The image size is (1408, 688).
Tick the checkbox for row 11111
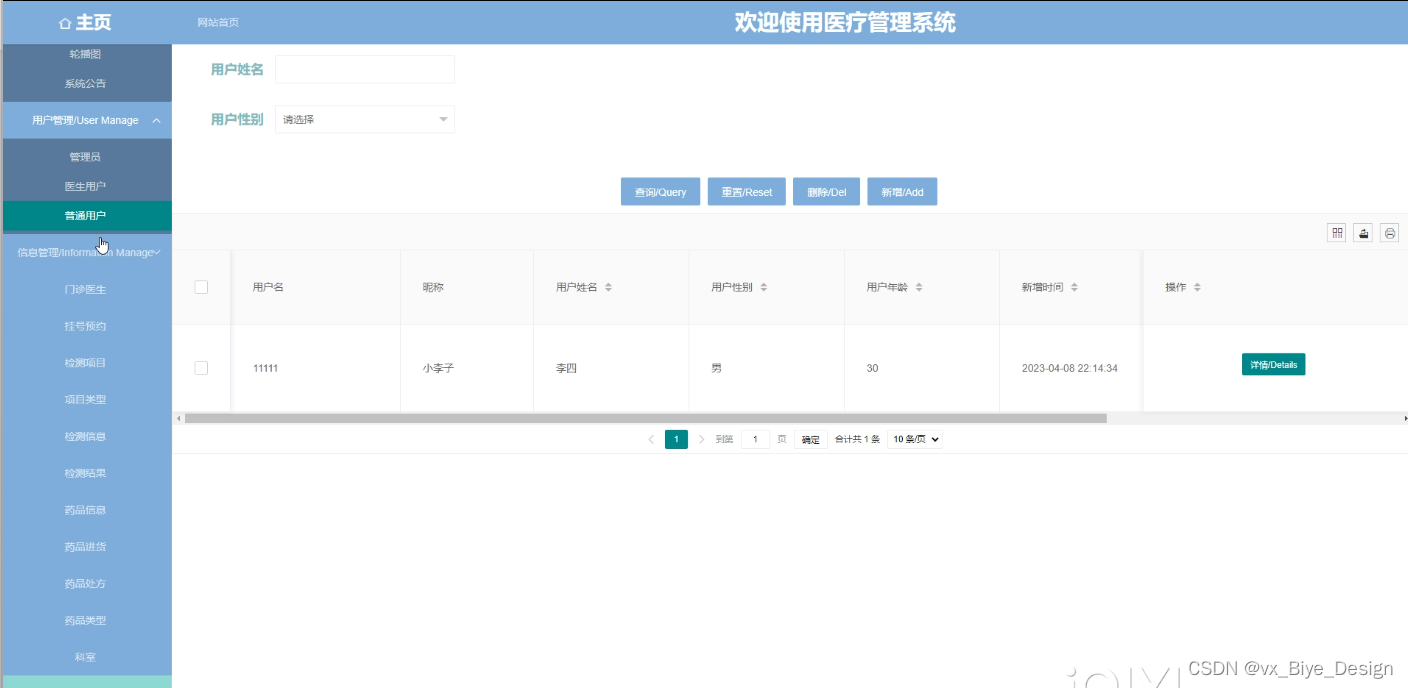click(x=201, y=368)
